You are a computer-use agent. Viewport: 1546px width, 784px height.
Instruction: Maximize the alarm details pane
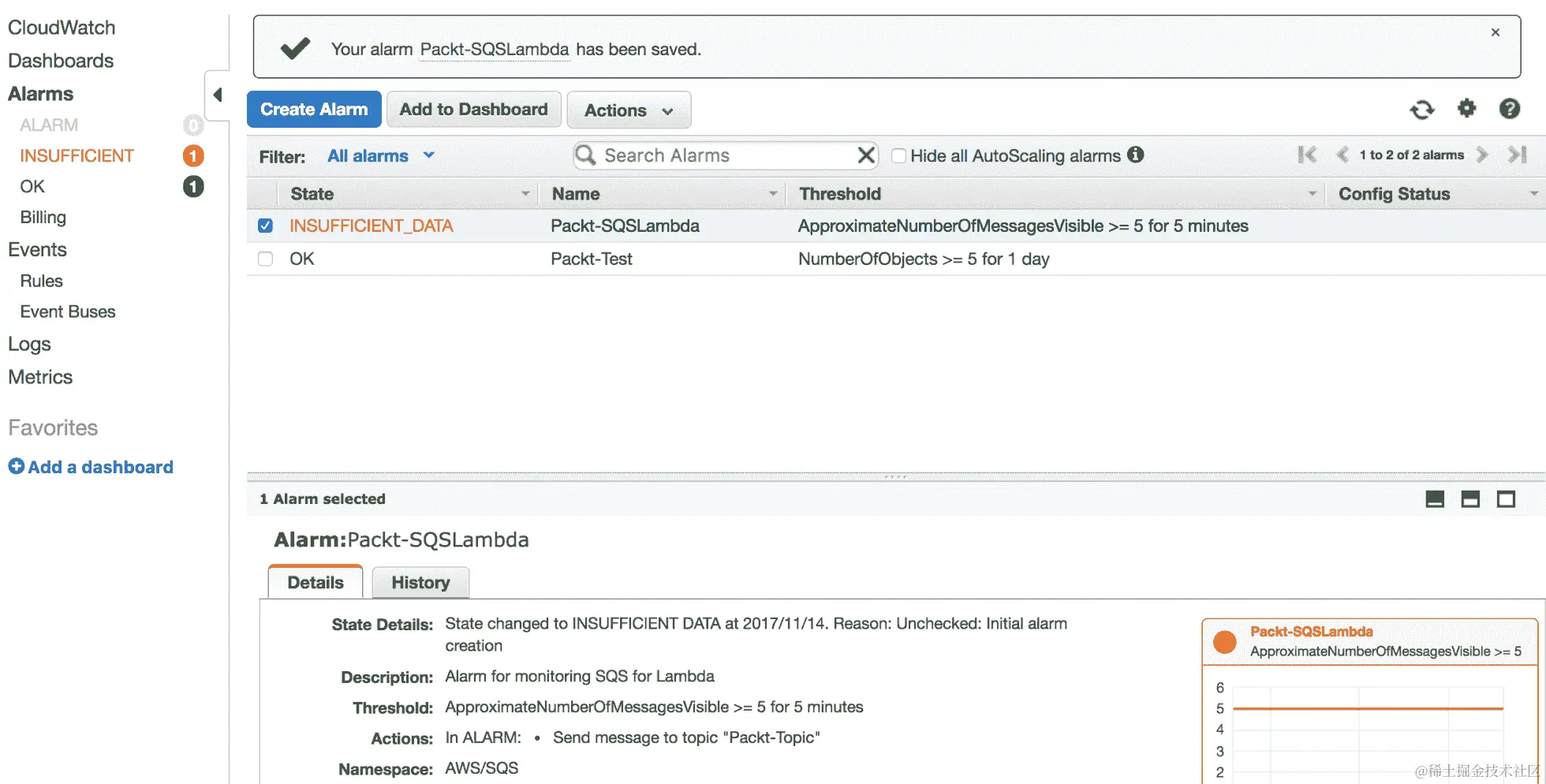[1506, 499]
